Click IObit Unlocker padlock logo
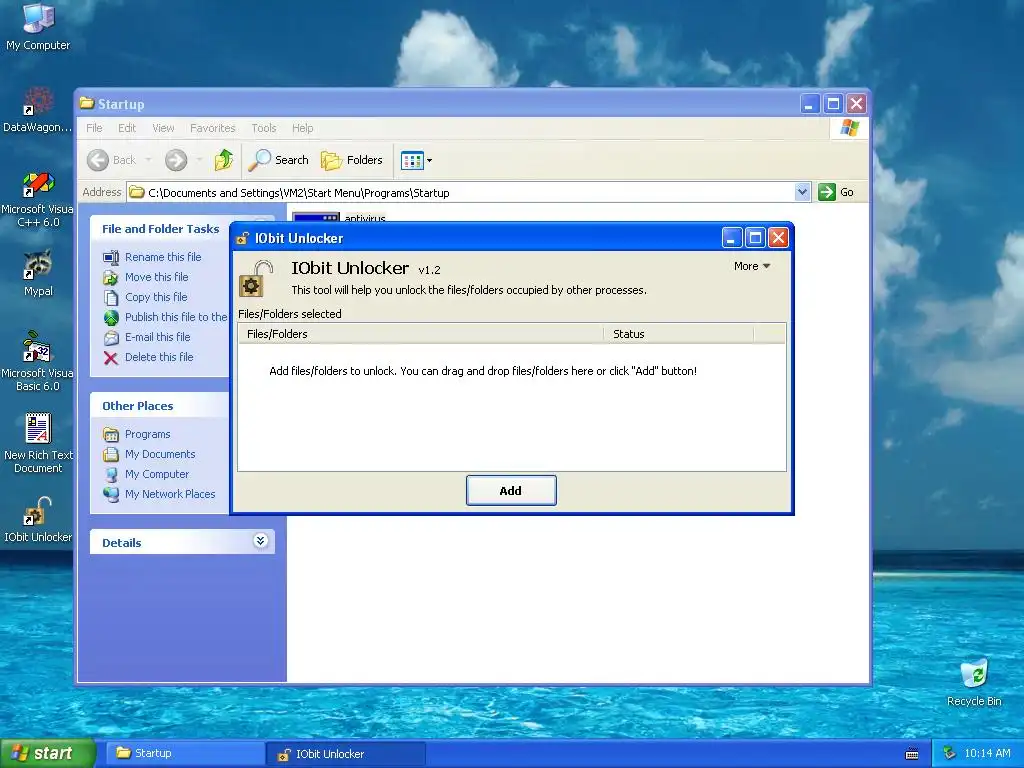Screen dimensions: 1024x768 click(x=255, y=279)
